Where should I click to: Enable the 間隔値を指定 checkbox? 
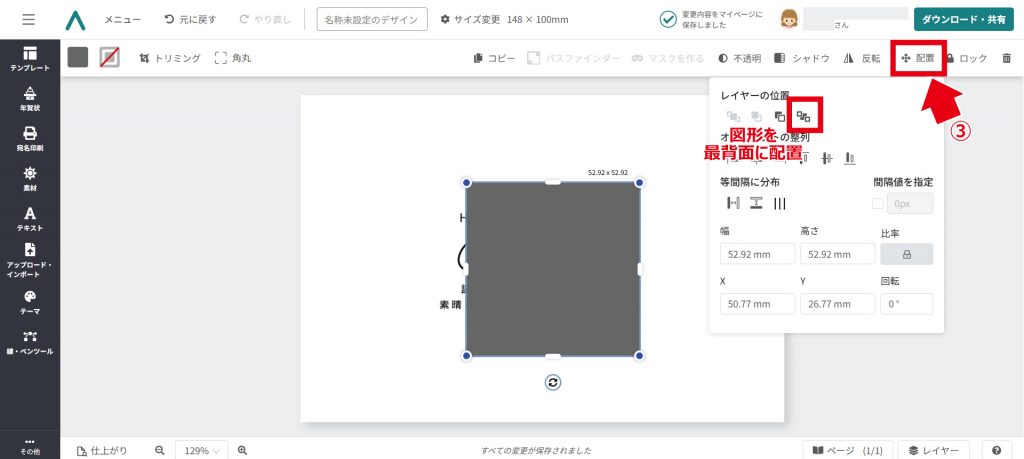878,204
